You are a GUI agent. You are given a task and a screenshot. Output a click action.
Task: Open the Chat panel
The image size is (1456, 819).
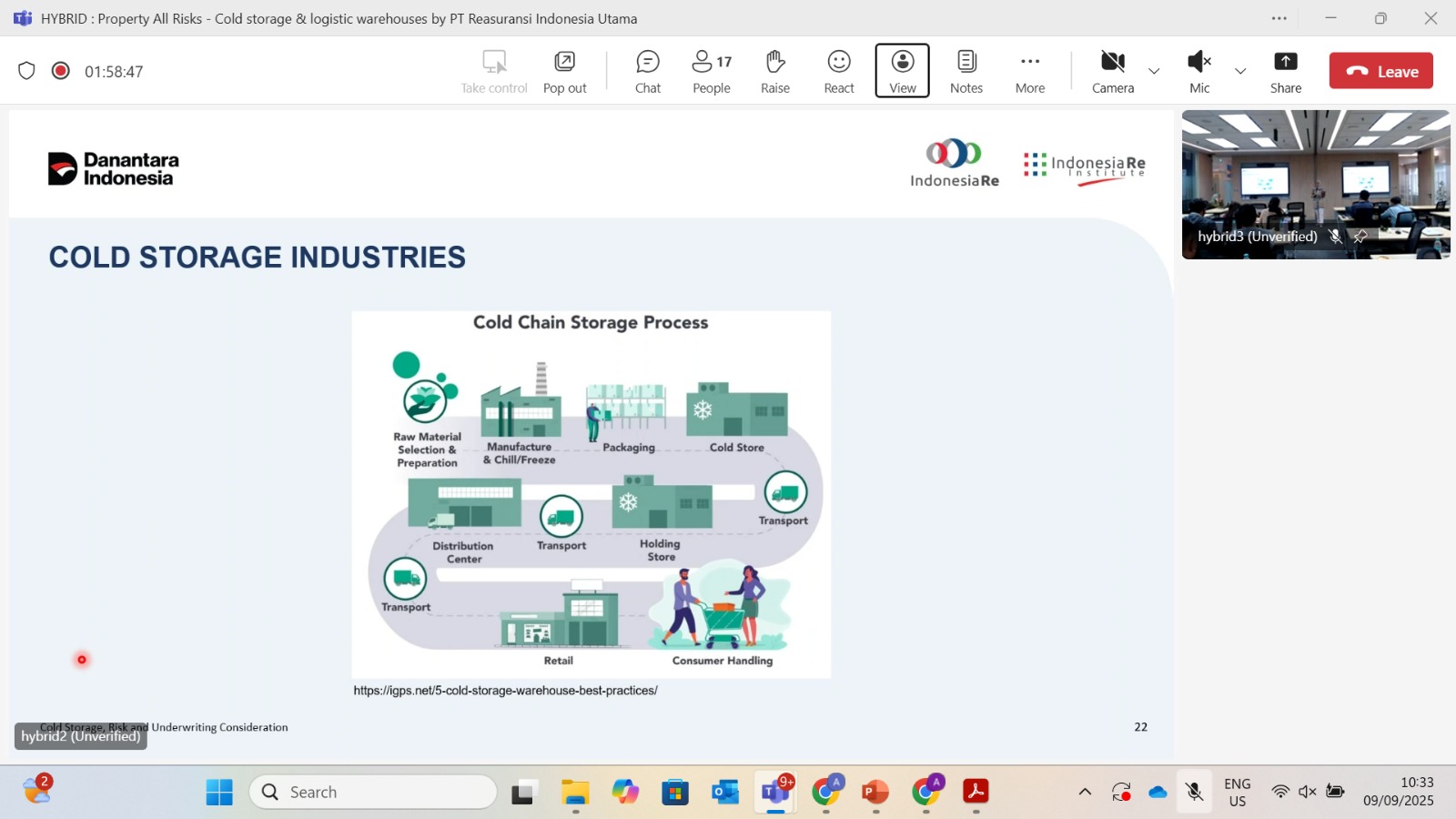click(647, 71)
